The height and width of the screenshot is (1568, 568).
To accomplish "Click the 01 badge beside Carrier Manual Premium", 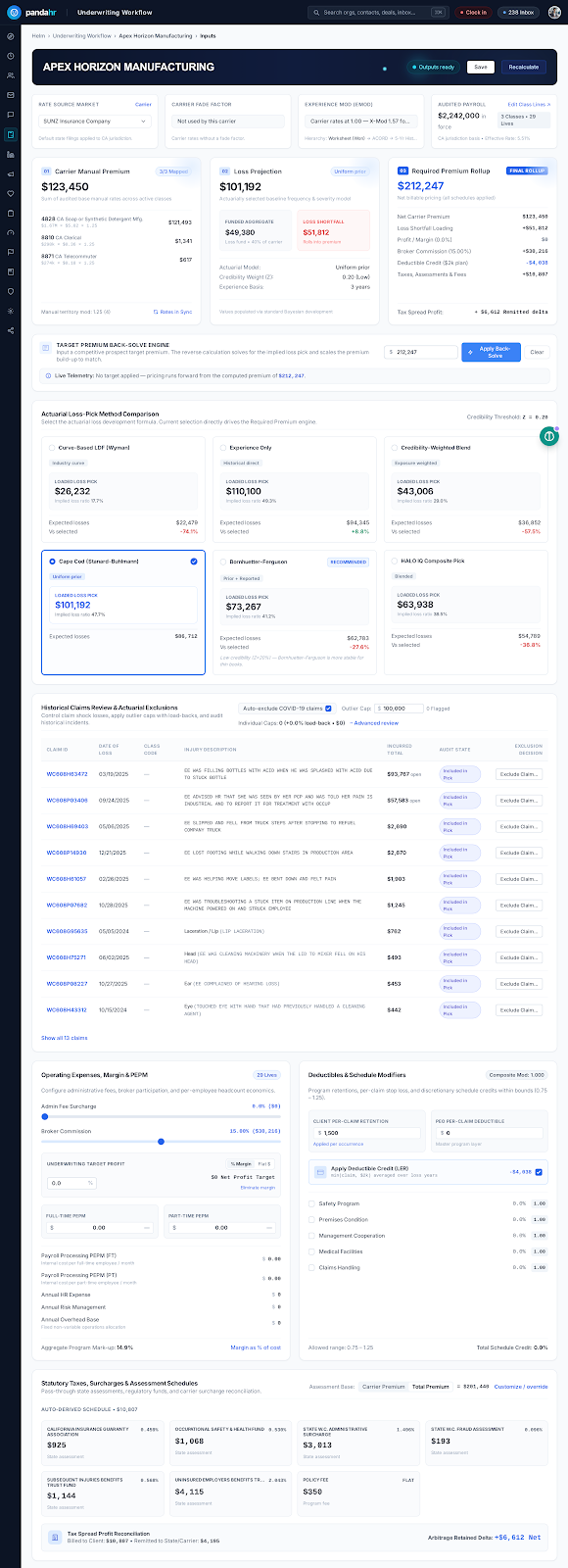I will (x=46, y=171).
